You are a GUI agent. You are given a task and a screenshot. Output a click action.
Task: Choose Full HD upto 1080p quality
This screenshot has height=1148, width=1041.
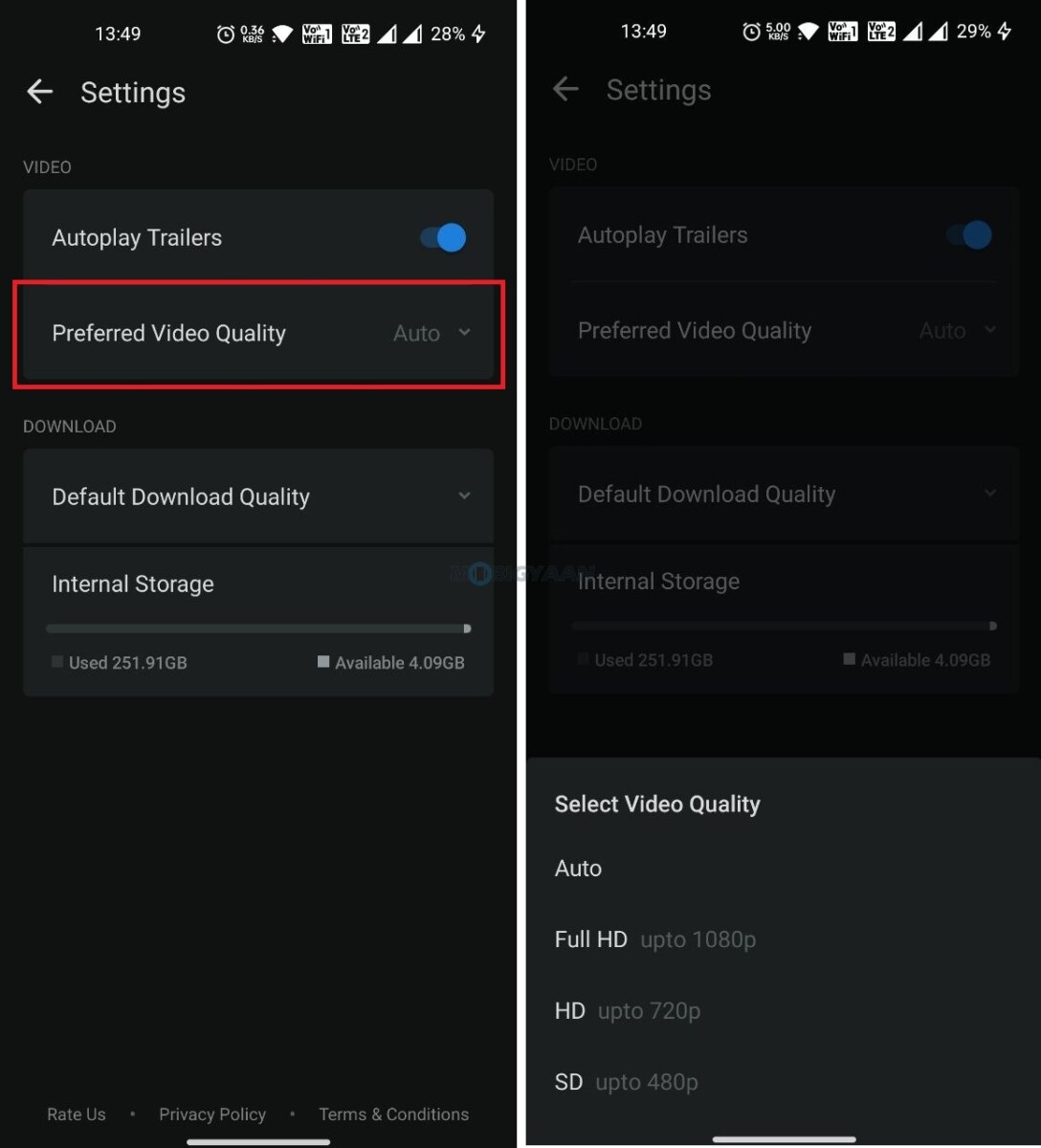pos(655,939)
